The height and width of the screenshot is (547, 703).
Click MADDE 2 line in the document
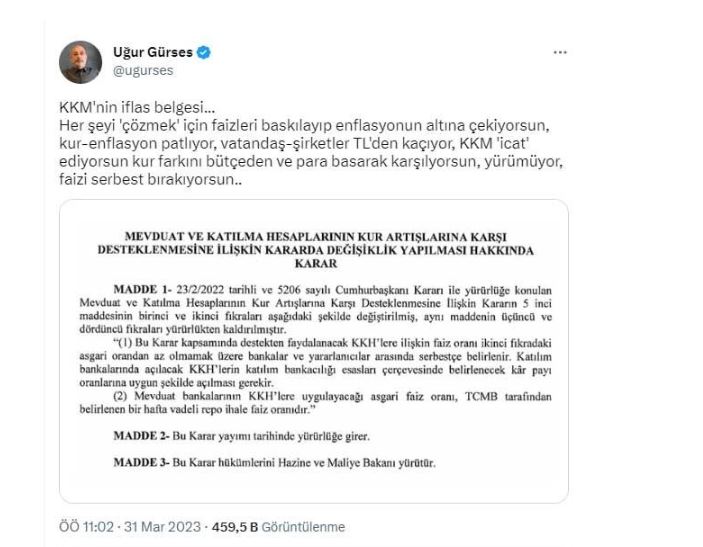(x=242, y=436)
